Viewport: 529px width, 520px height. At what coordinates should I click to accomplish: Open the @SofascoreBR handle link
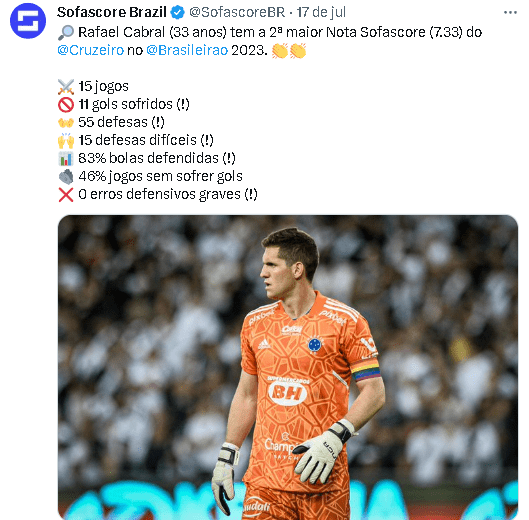[237, 12]
